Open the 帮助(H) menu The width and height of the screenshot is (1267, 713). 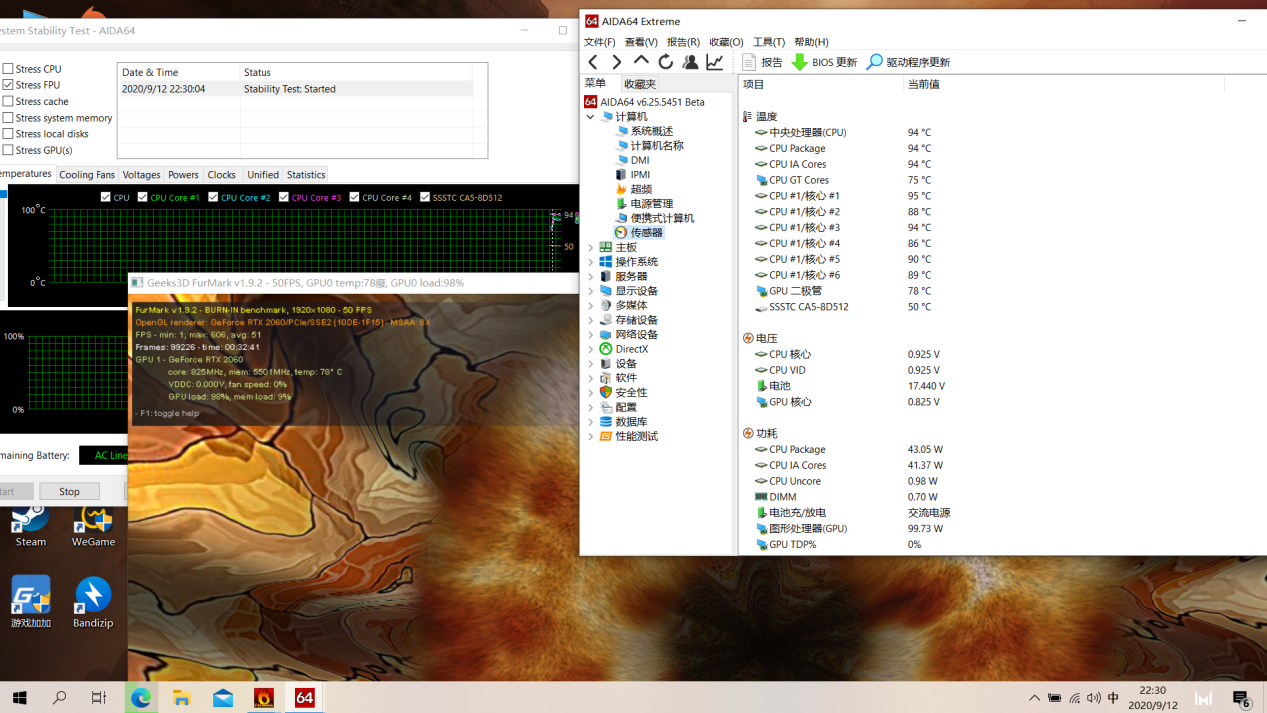coord(811,42)
